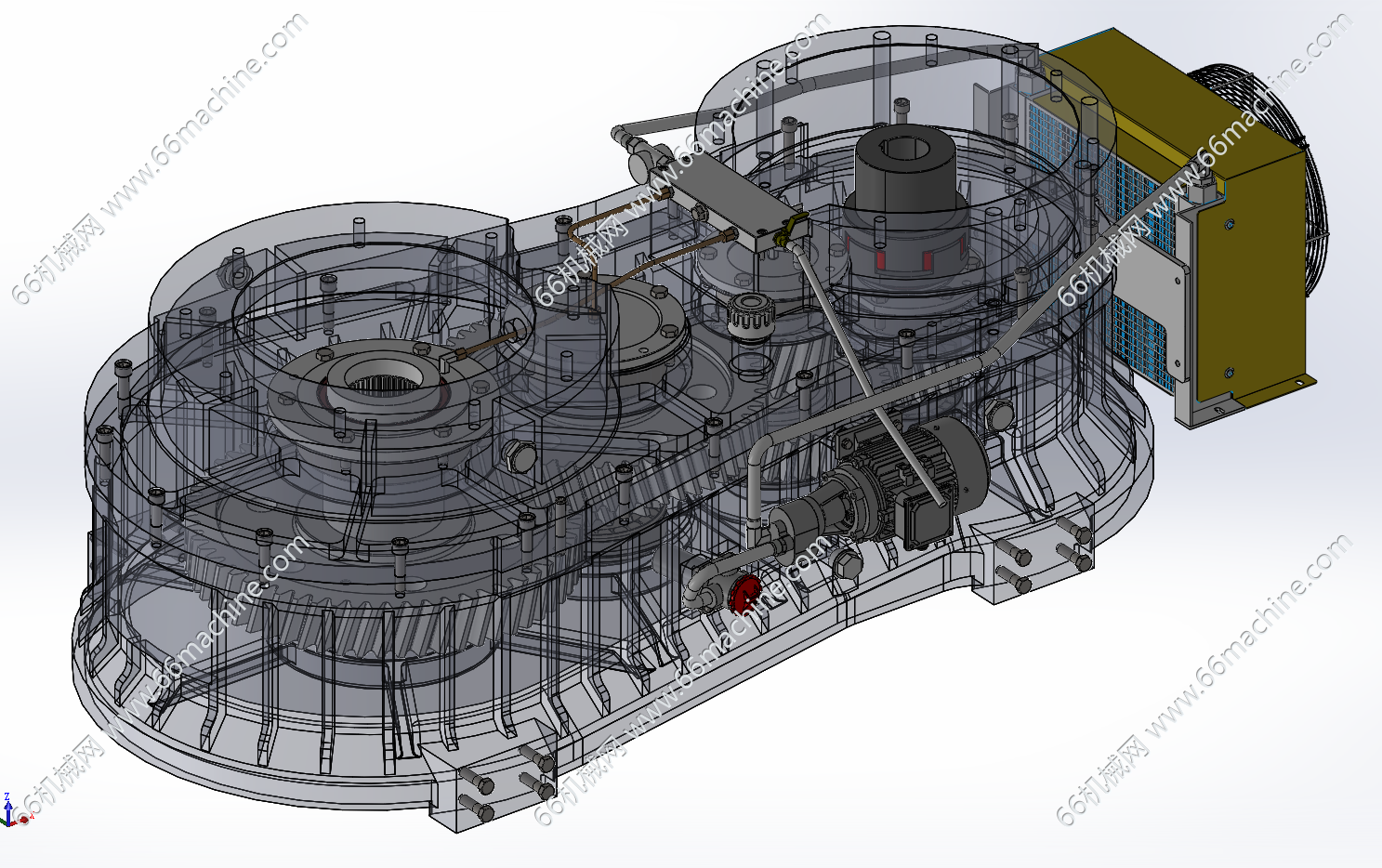Click the XYZ orientation triad
Screen dimensions: 1382x868
pos(11,814)
